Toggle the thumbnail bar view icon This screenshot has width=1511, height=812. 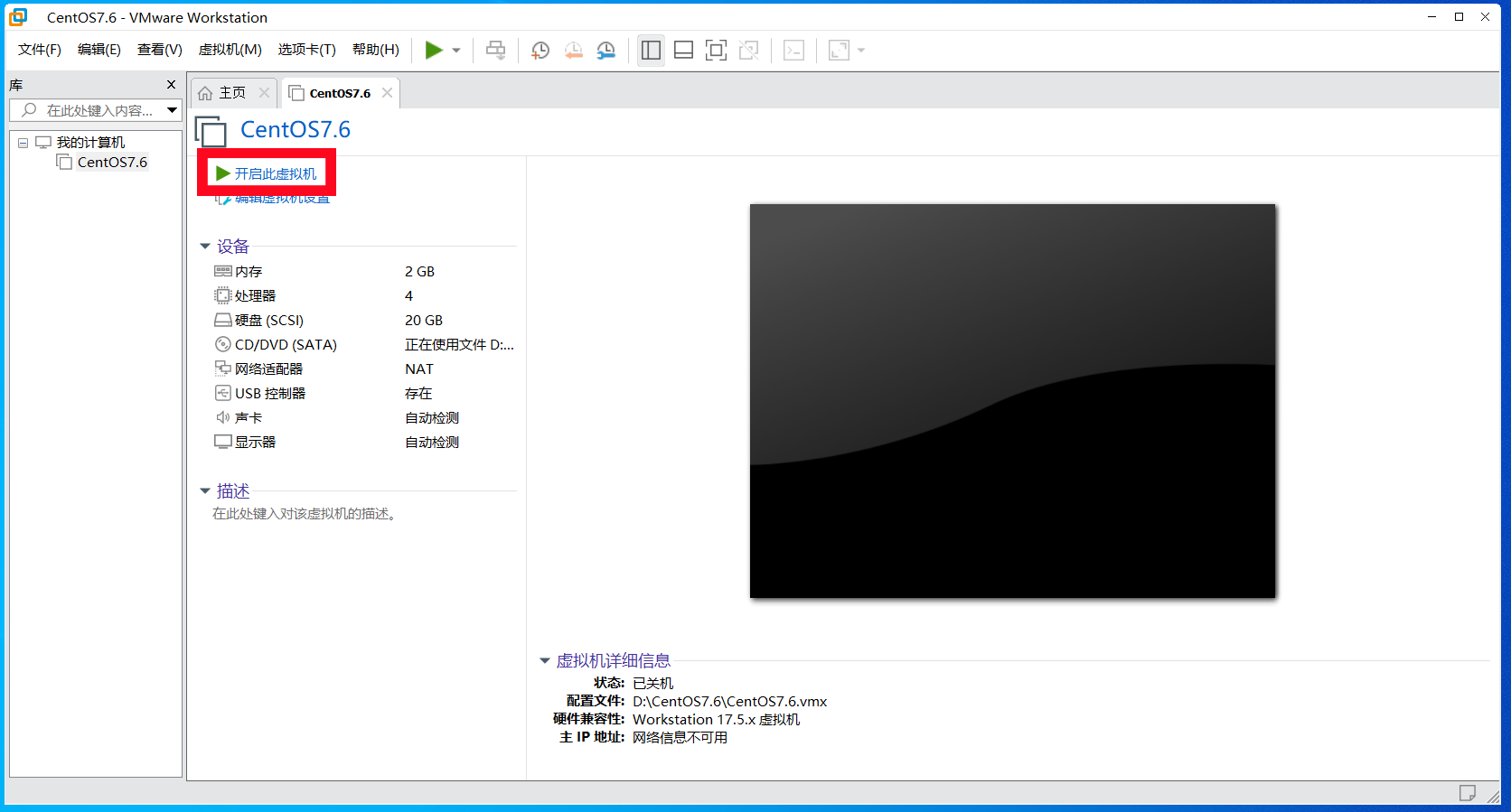(684, 51)
